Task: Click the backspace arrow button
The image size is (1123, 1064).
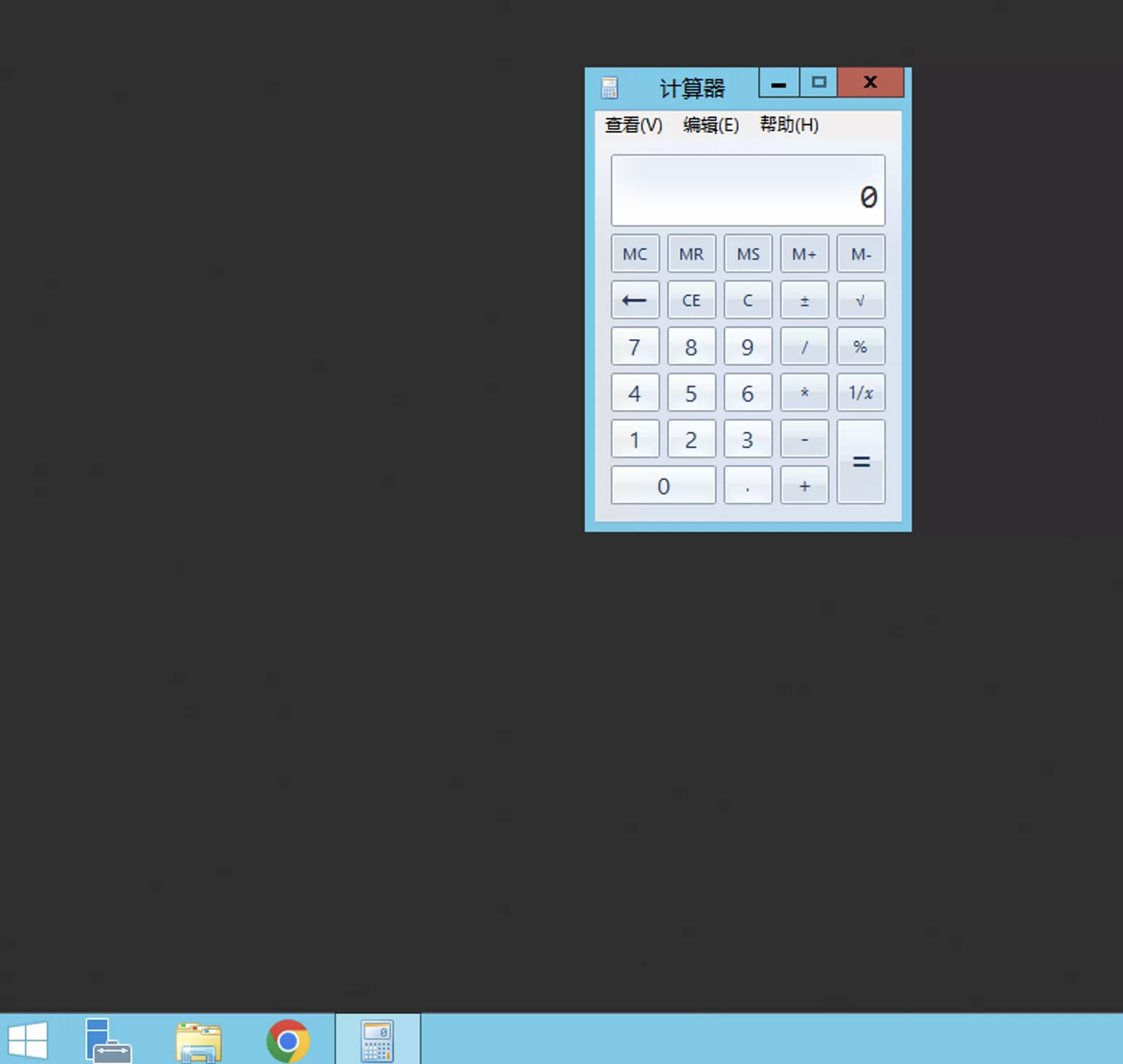Action: pos(635,300)
